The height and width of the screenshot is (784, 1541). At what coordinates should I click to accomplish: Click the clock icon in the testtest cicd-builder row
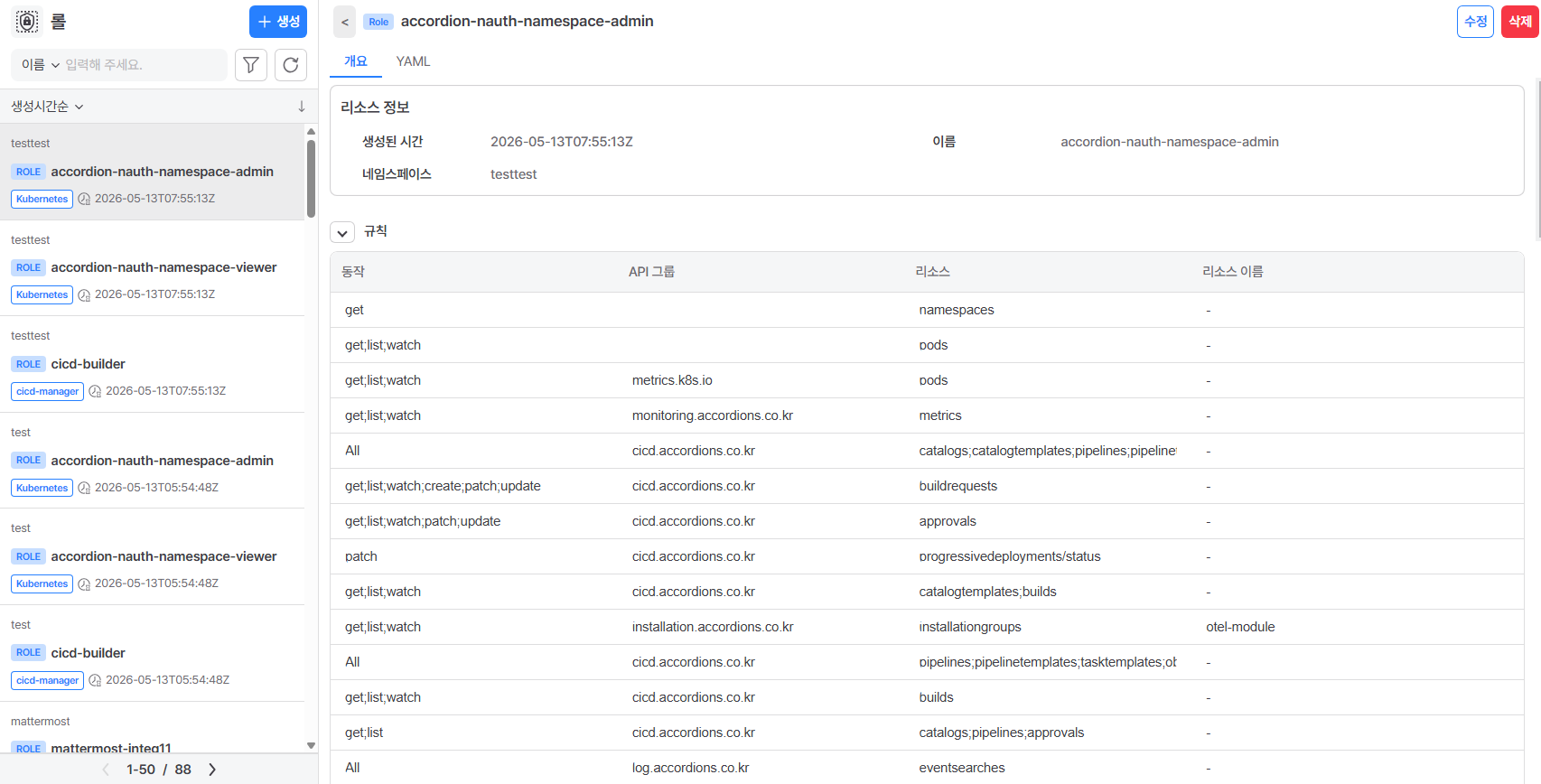coord(95,391)
